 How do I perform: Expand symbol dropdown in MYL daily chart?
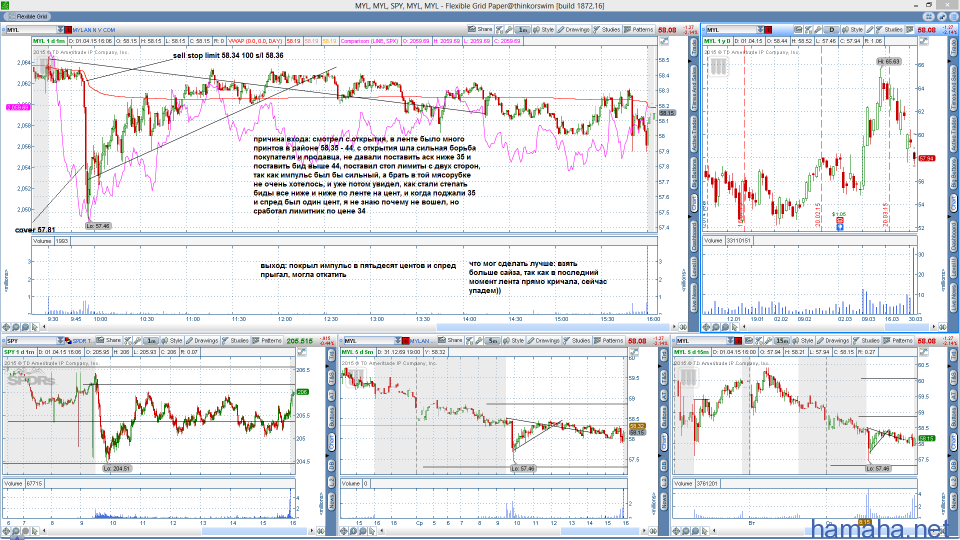click(760, 29)
